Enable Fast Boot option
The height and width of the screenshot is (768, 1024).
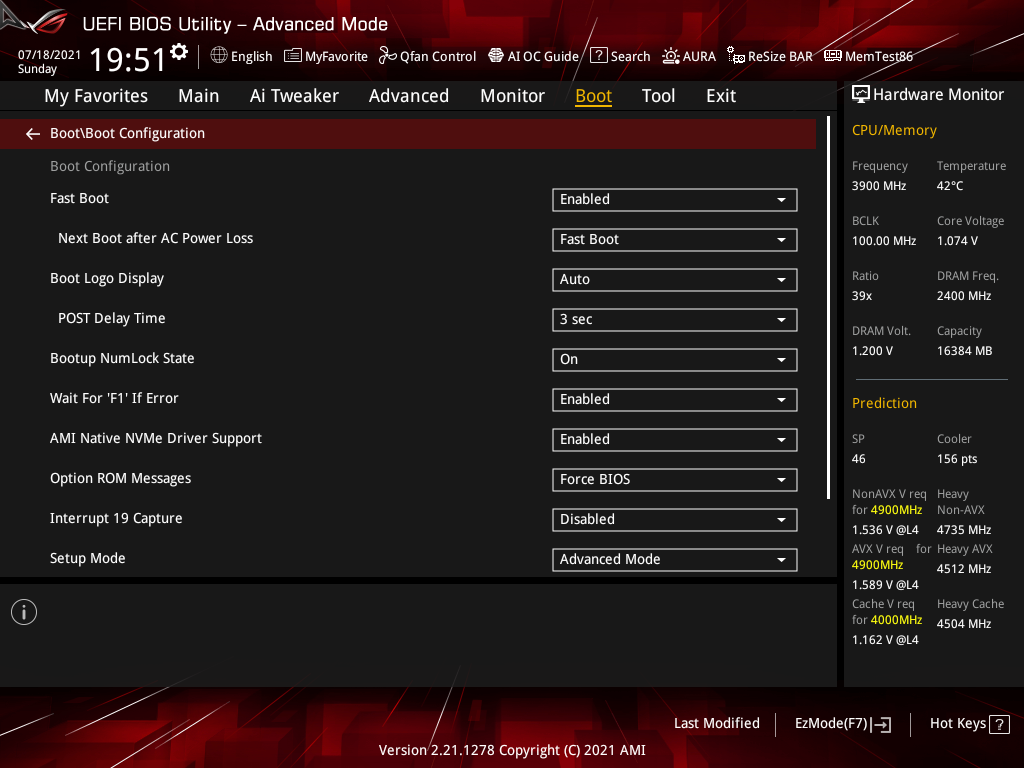pos(674,199)
